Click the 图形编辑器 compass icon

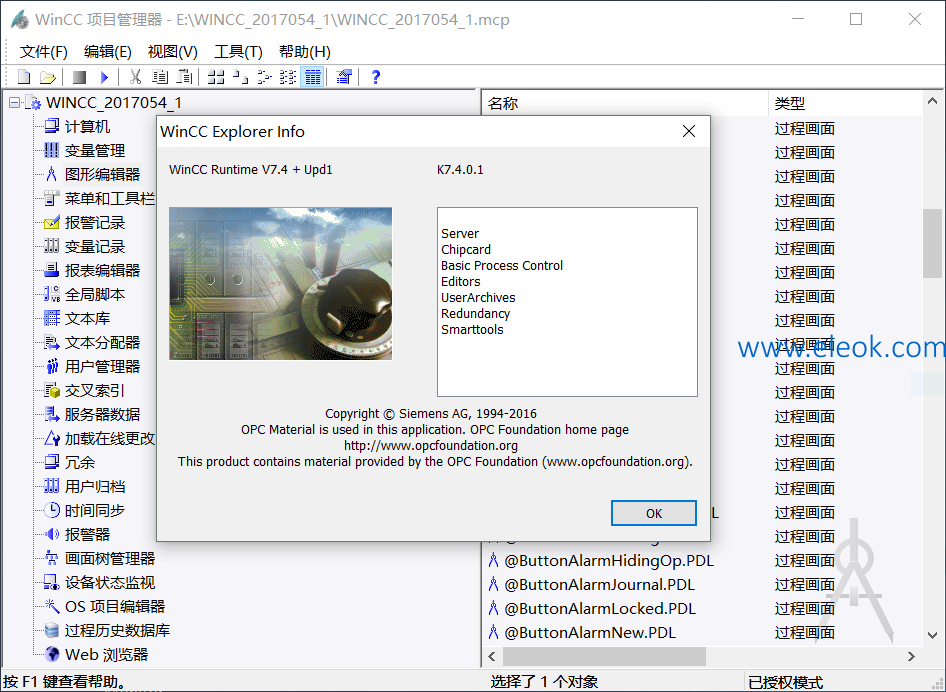(52, 174)
